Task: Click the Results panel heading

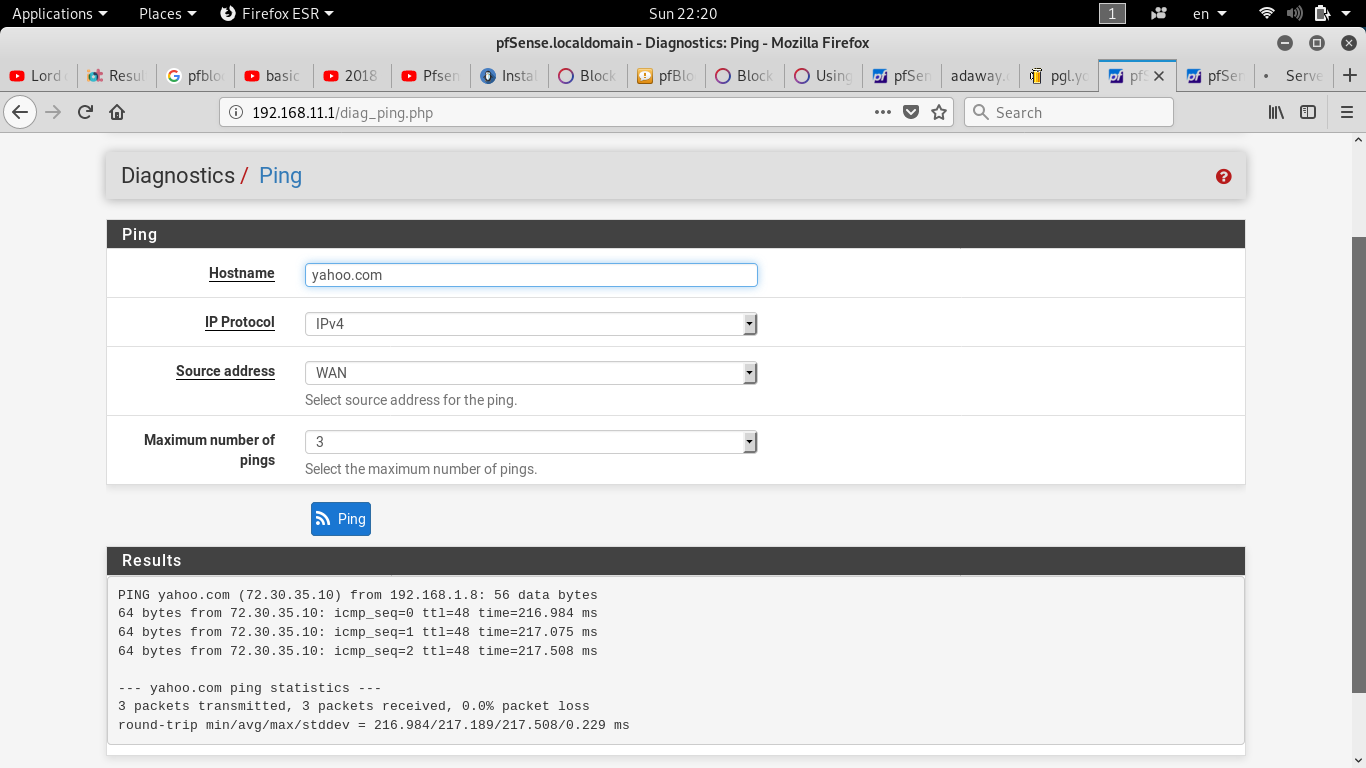Action: 676,560
